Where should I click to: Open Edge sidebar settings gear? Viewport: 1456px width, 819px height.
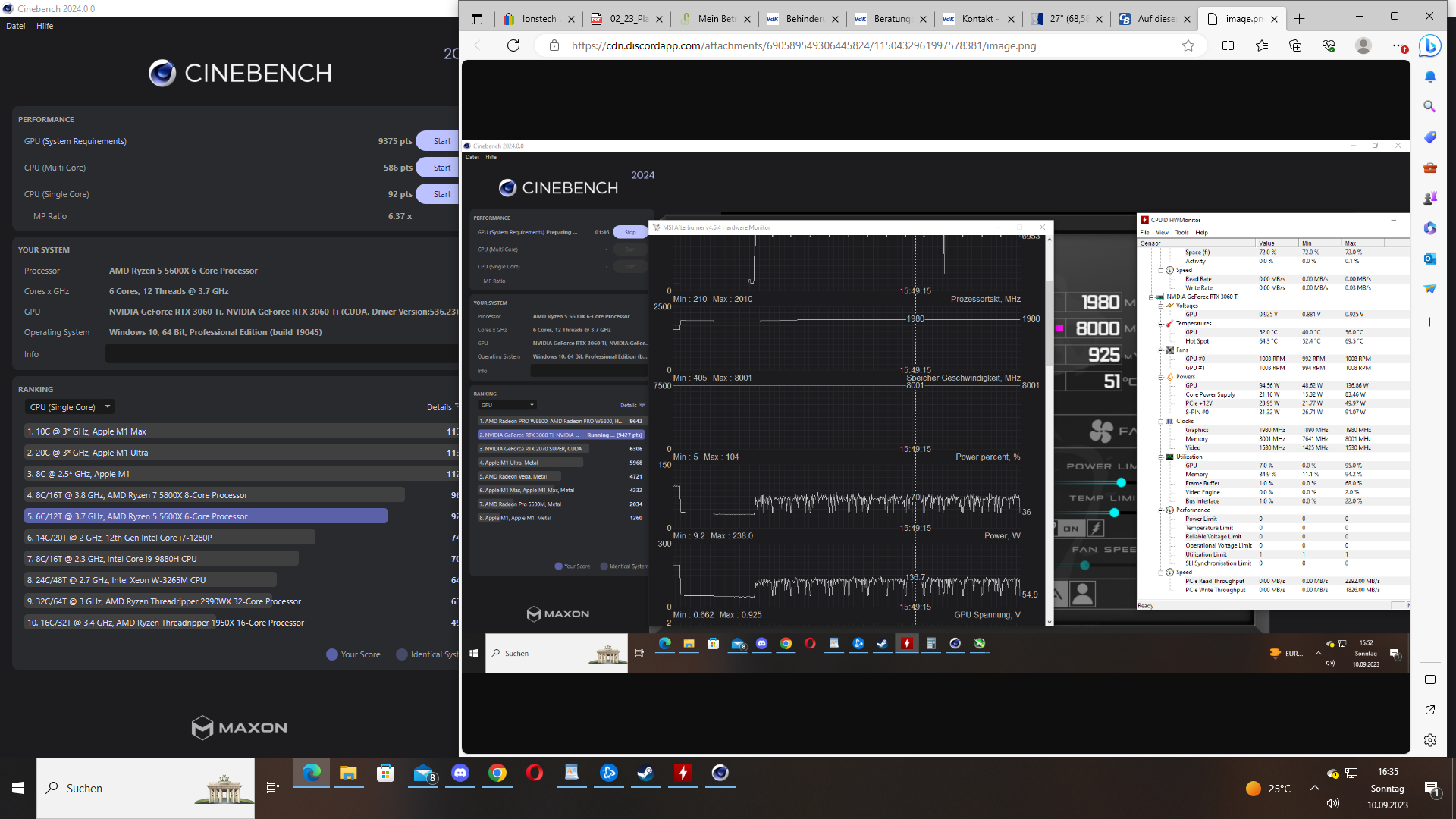point(1429,740)
